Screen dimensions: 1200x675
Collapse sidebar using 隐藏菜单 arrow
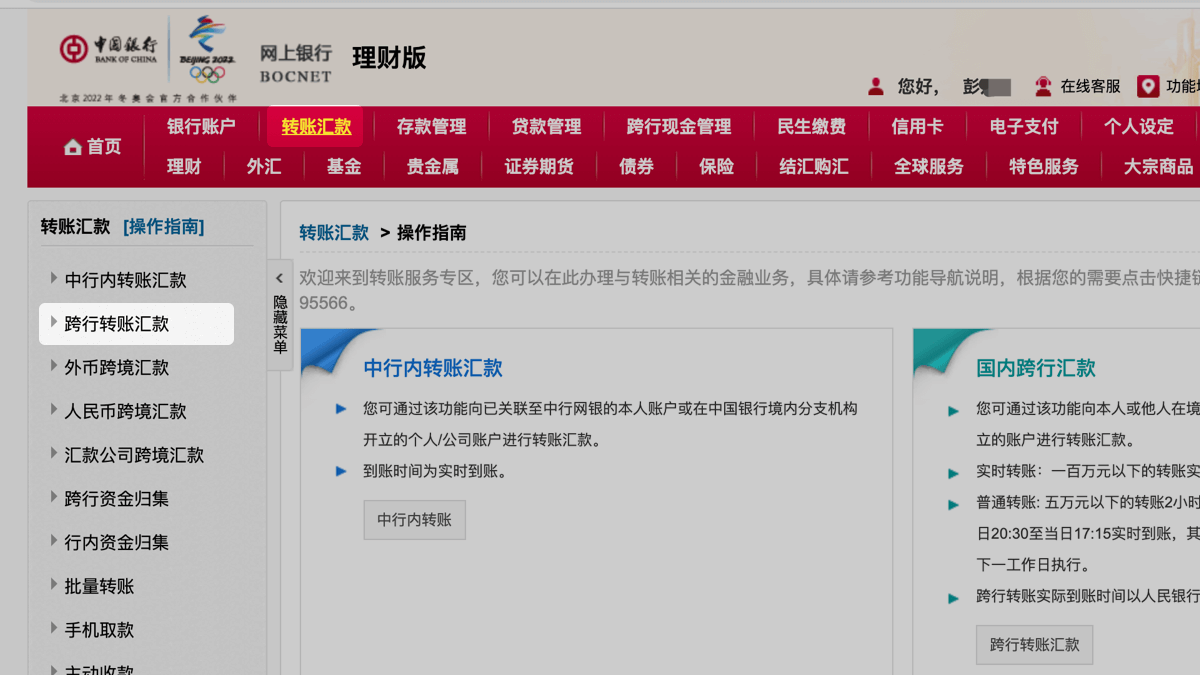(280, 279)
